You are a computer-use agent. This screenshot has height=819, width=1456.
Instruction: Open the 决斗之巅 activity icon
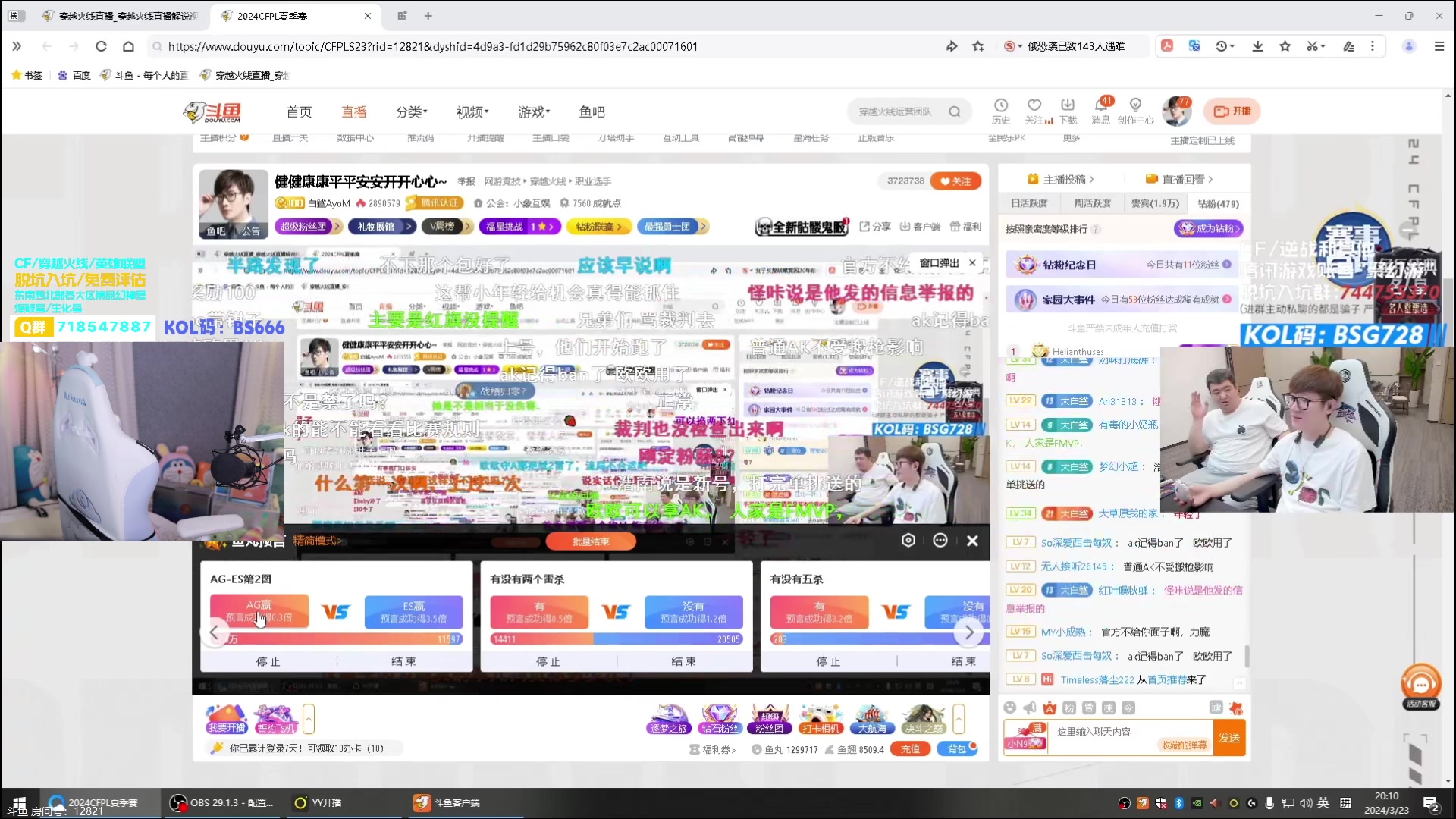point(923,719)
